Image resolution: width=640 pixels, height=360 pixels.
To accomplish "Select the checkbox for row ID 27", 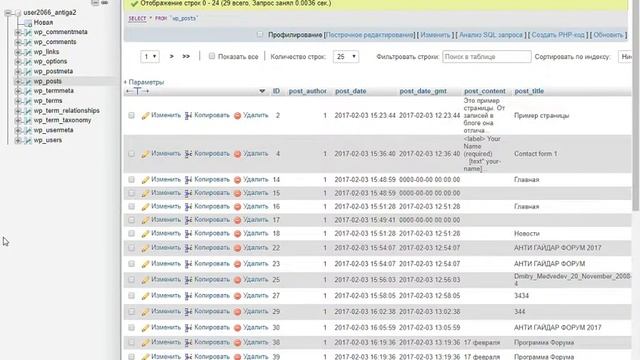I will 131,296.
